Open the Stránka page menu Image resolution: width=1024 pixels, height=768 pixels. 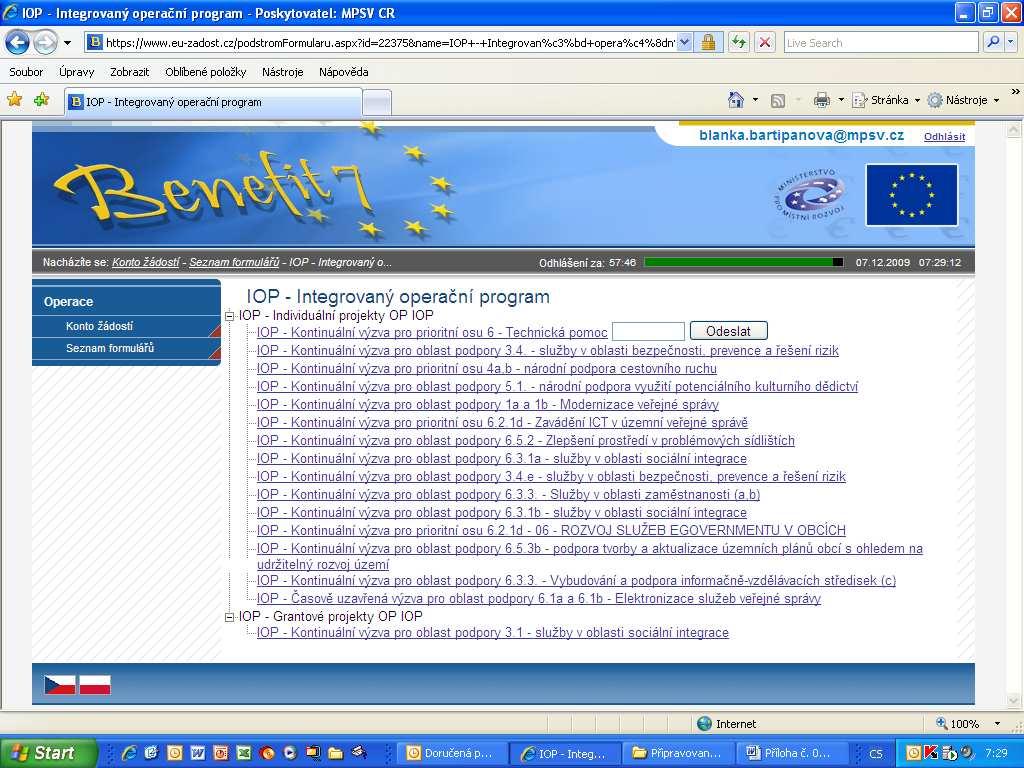(x=886, y=100)
